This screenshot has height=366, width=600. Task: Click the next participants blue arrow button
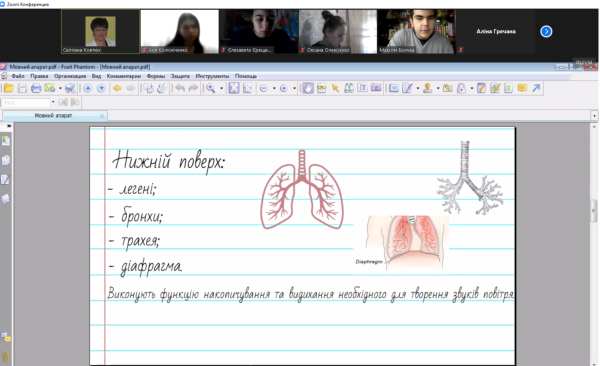coord(546,31)
